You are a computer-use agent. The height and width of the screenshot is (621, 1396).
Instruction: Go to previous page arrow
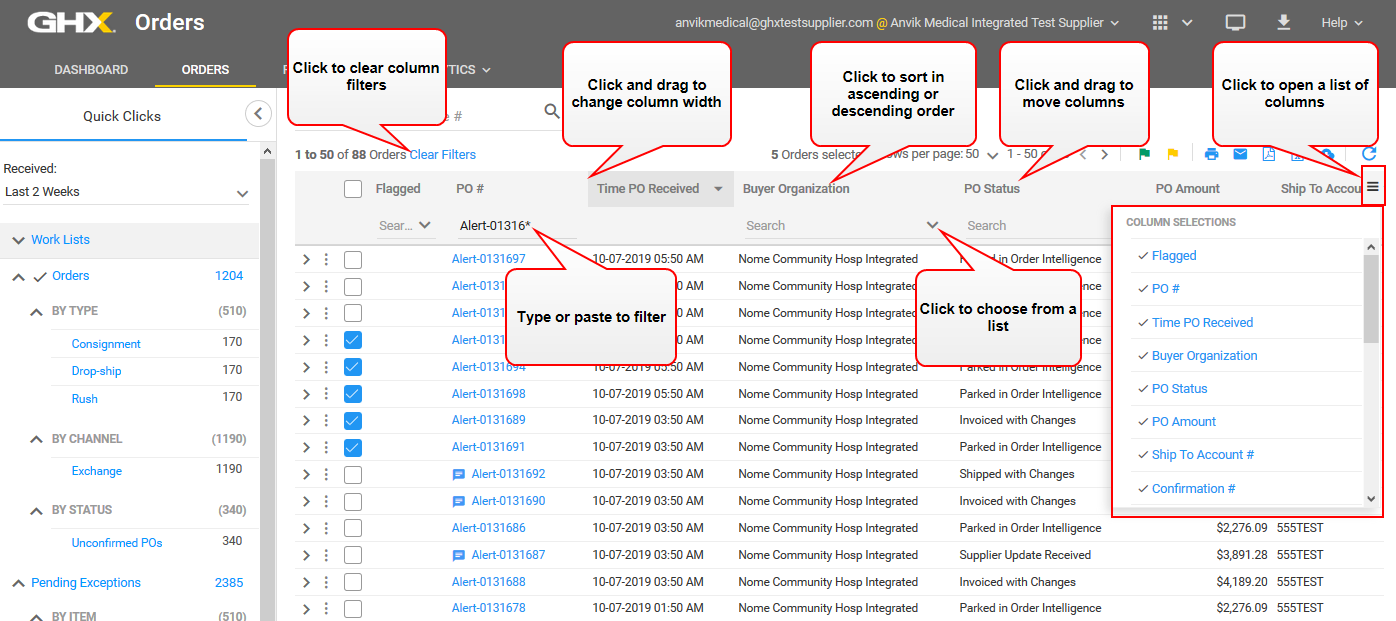coord(1083,155)
